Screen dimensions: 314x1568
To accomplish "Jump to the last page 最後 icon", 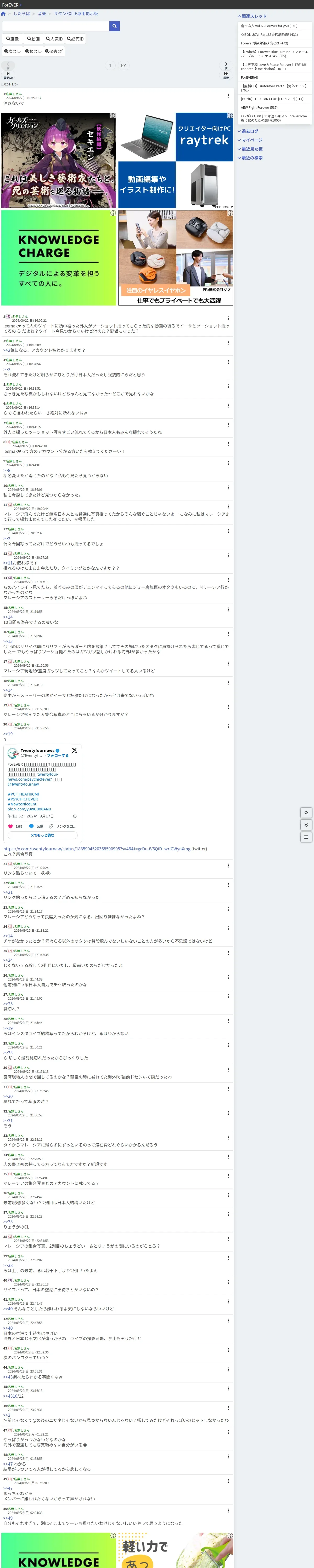I will (x=226, y=75).
